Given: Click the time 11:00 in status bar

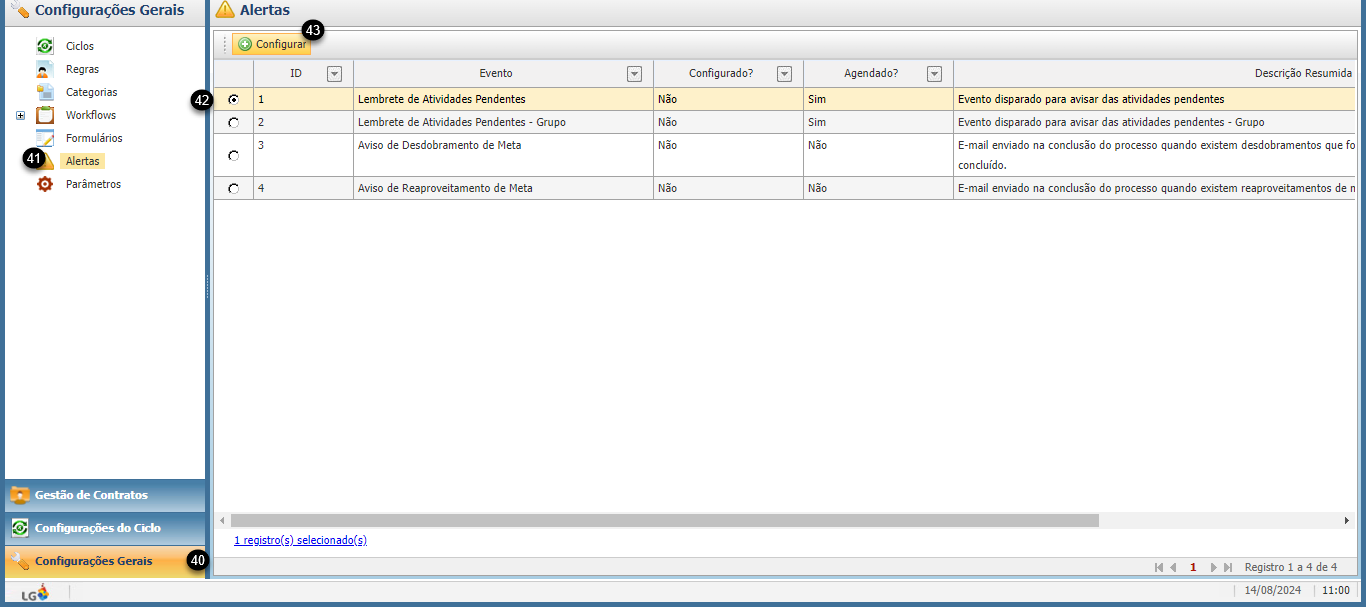Looking at the screenshot, I should [1336, 590].
